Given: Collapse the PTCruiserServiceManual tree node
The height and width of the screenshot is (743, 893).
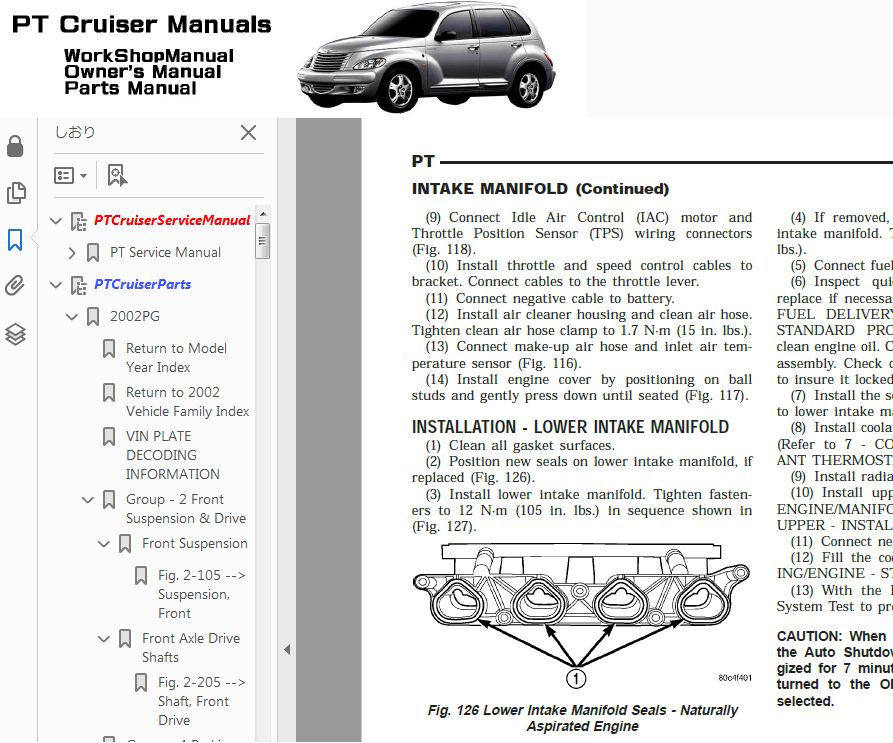Looking at the screenshot, I should point(56,221).
